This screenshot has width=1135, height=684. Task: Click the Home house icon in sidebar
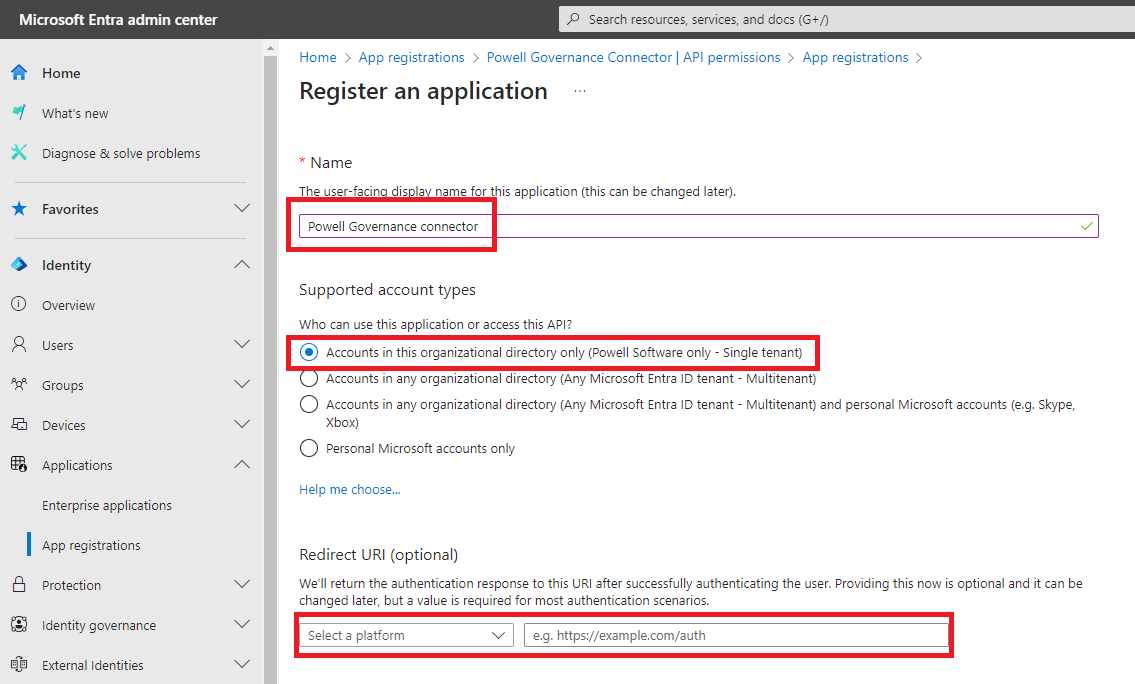coord(20,72)
